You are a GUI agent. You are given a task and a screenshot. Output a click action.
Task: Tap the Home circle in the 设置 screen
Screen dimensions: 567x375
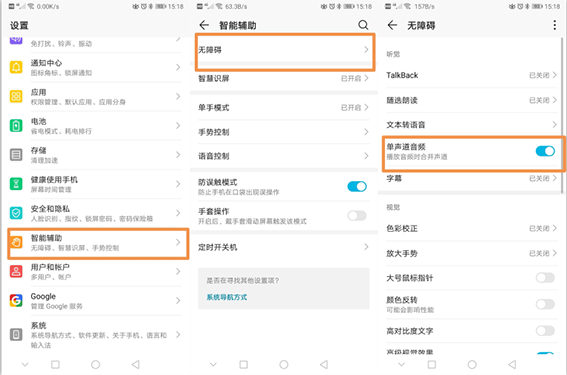[95, 365]
